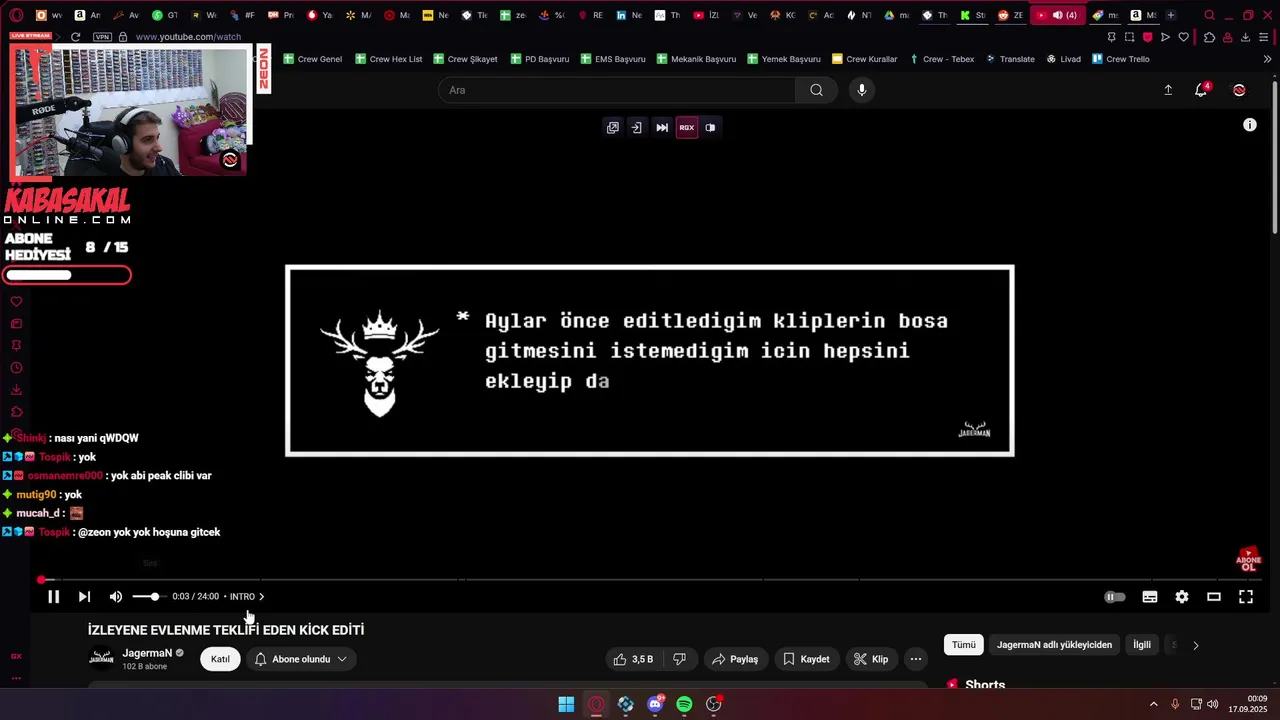This screenshot has height=720, width=1280.
Task: Open video settings gear
Action: coord(1182,597)
